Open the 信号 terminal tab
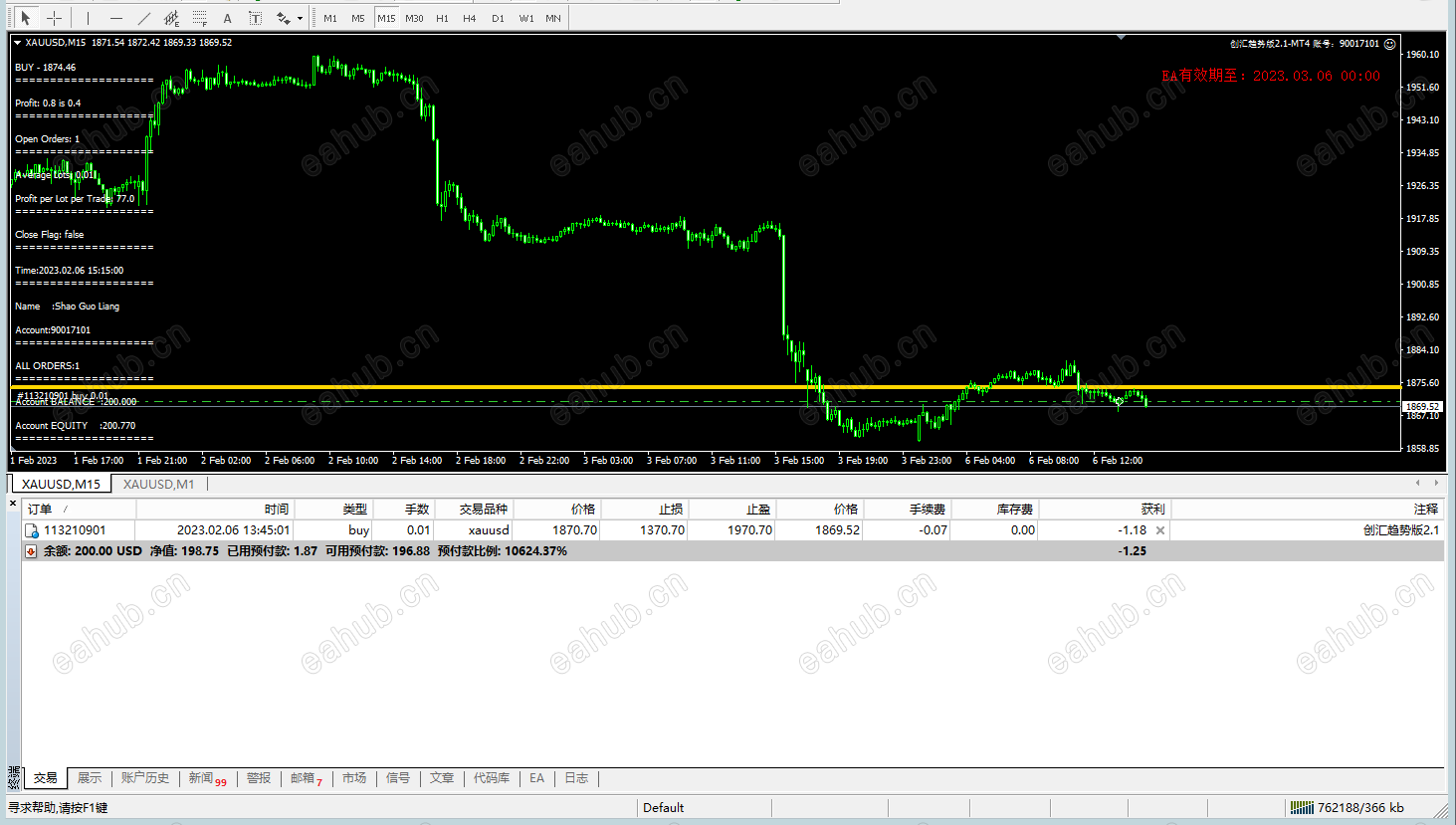This screenshot has height=825, width=1456. [x=398, y=778]
